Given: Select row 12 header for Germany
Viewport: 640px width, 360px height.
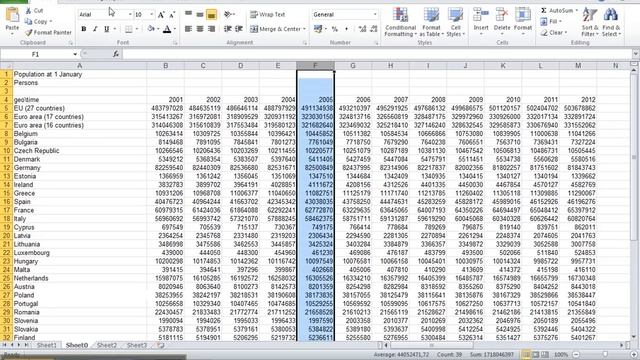Looking at the screenshot, I should click(x=6, y=168).
